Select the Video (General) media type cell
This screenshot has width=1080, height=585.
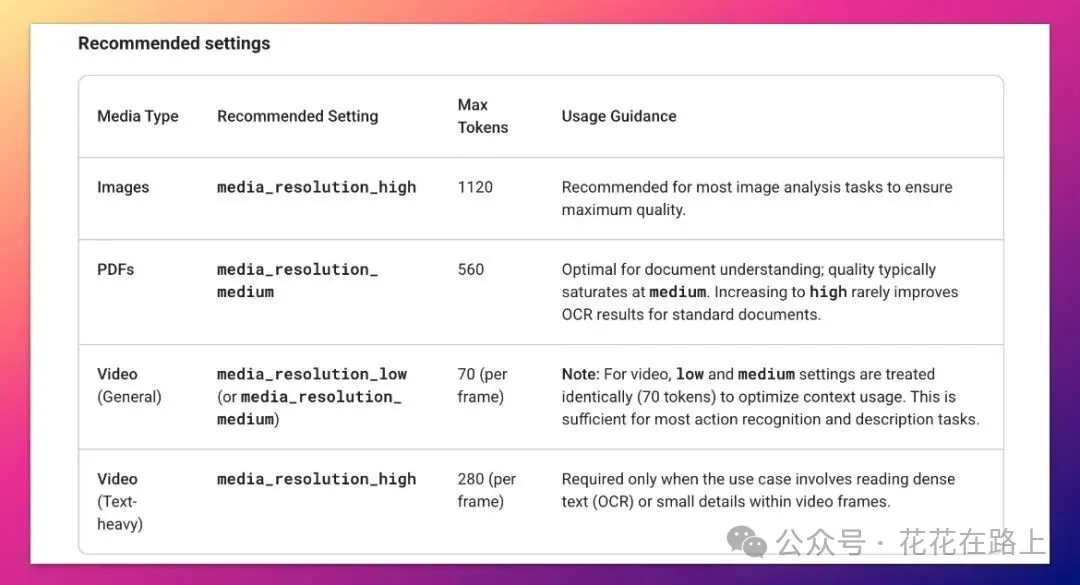coord(129,385)
